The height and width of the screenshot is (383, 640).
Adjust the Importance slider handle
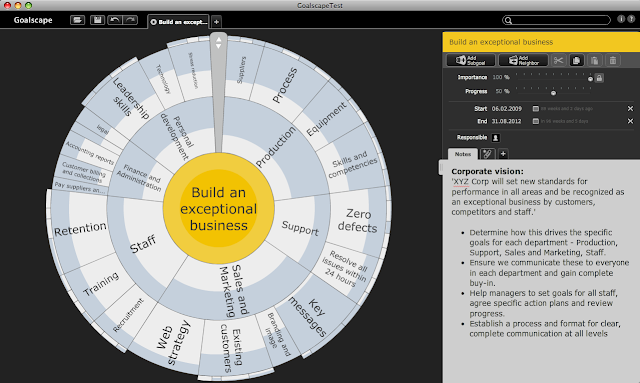coord(590,79)
